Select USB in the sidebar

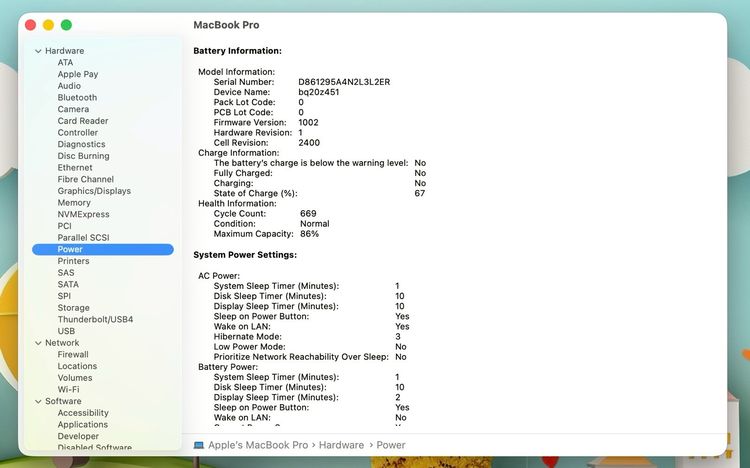pyautogui.click(x=66, y=331)
